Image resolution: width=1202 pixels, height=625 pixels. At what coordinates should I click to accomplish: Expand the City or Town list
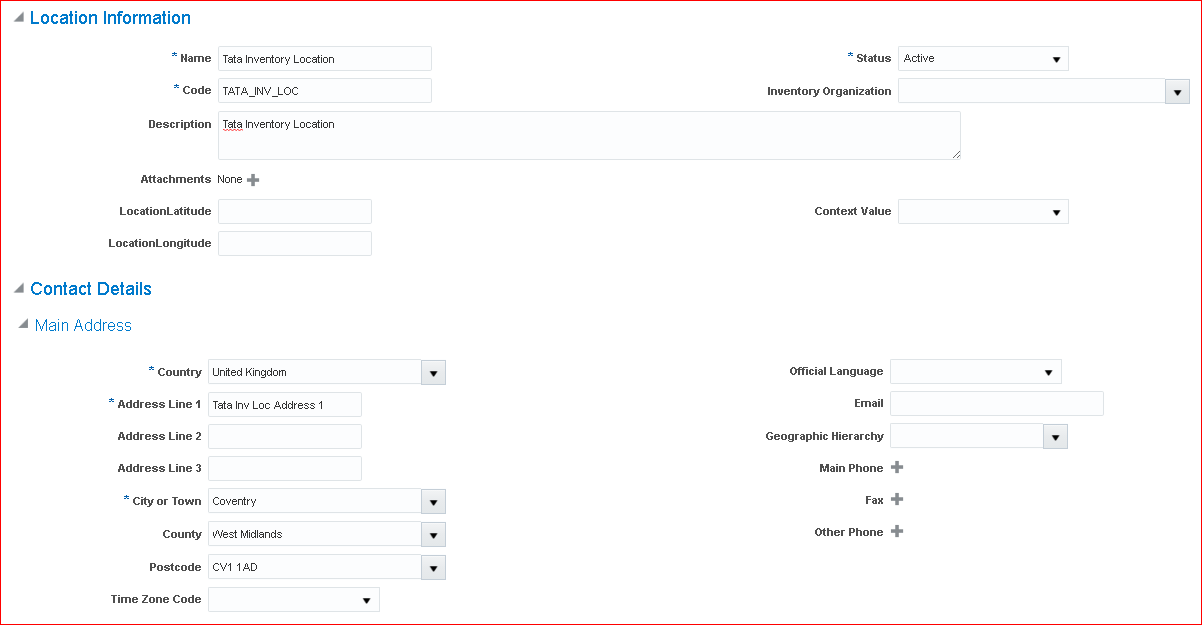433,502
